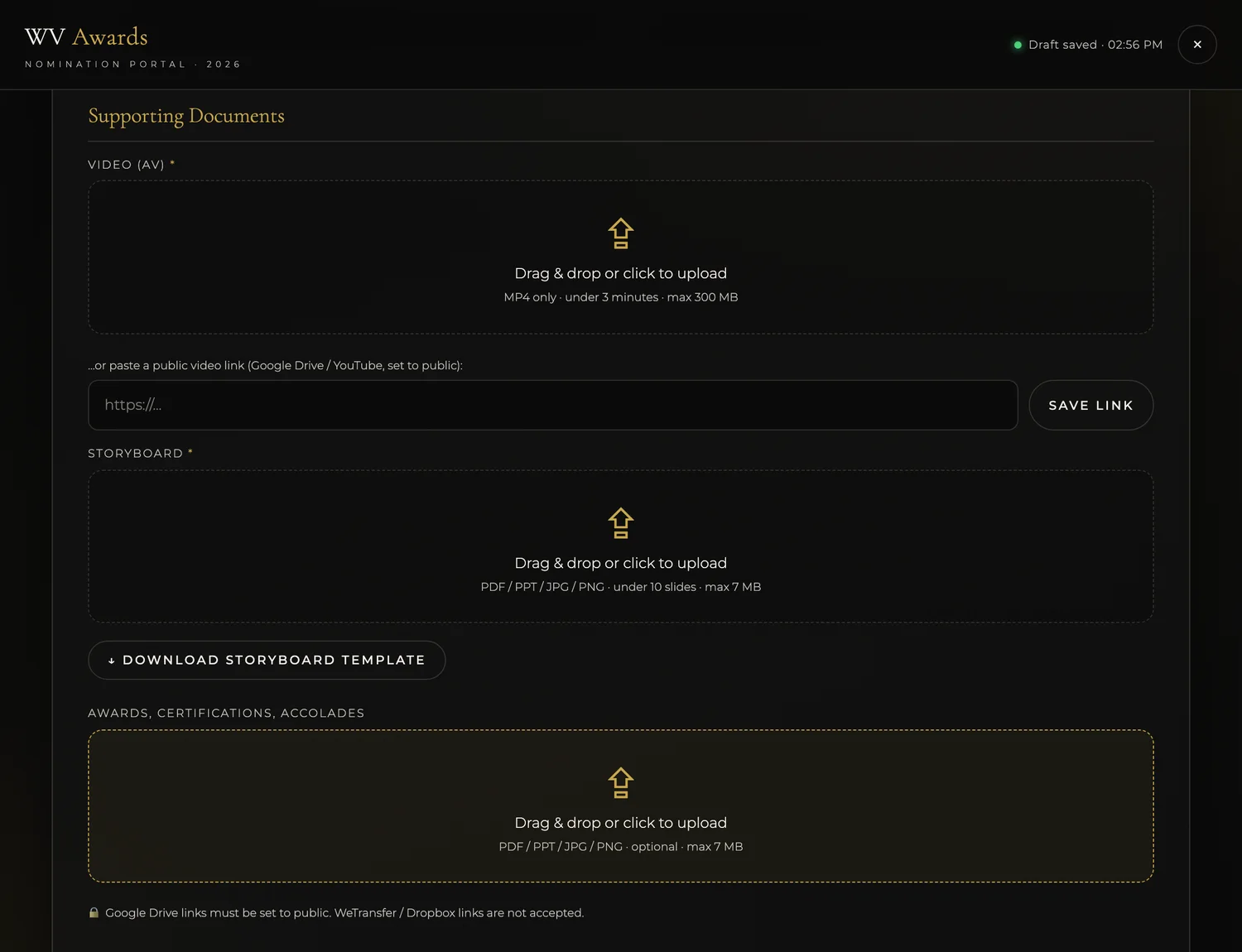Click the STORYBOARD field label
The image size is (1242, 952).
point(135,454)
